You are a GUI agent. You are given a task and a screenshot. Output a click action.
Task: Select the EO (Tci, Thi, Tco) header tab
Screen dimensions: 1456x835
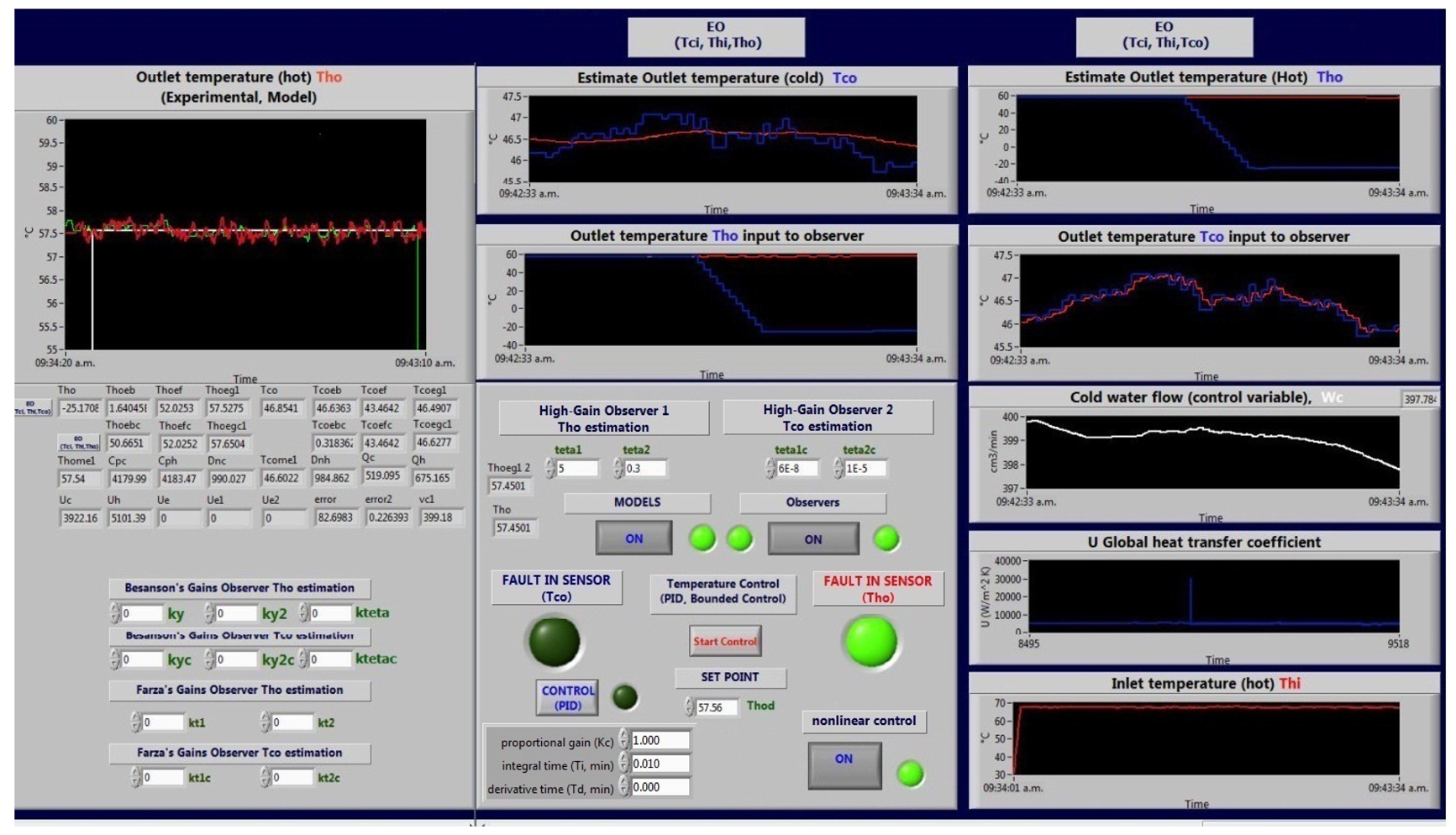(x=1164, y=35)
